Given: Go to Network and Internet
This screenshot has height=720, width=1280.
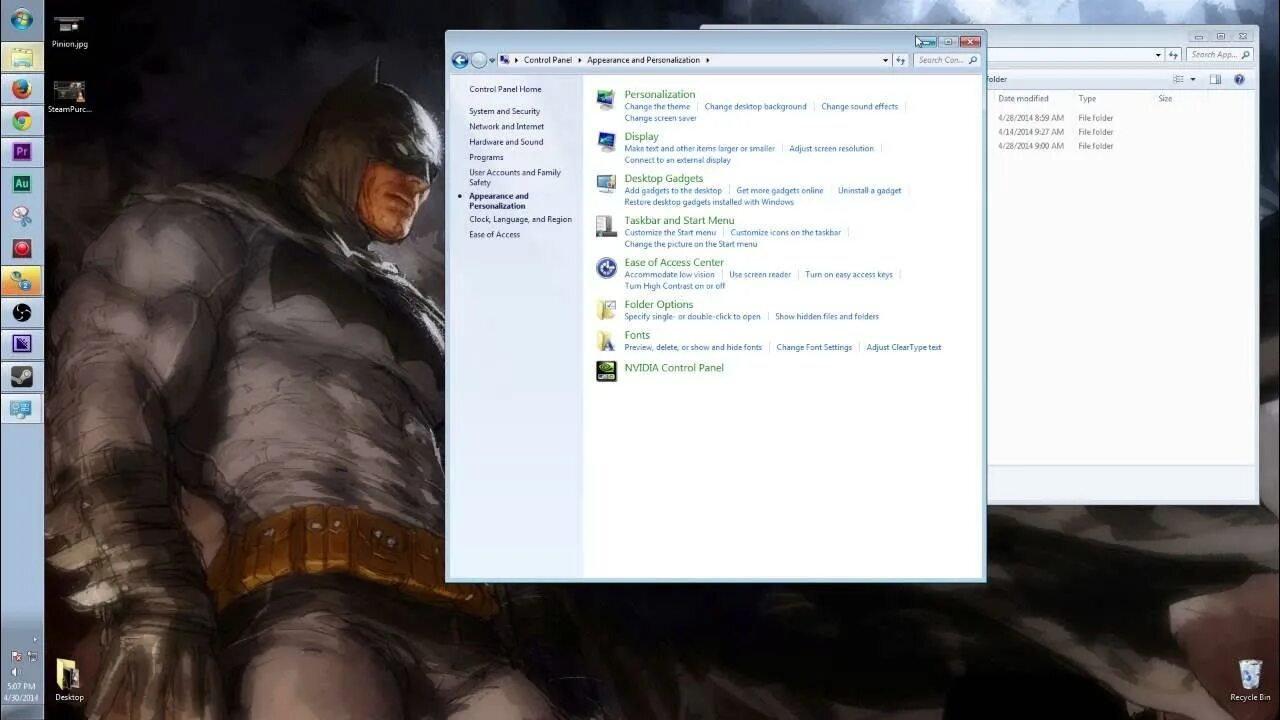Looking at the screenshot, I should point(506,127).
